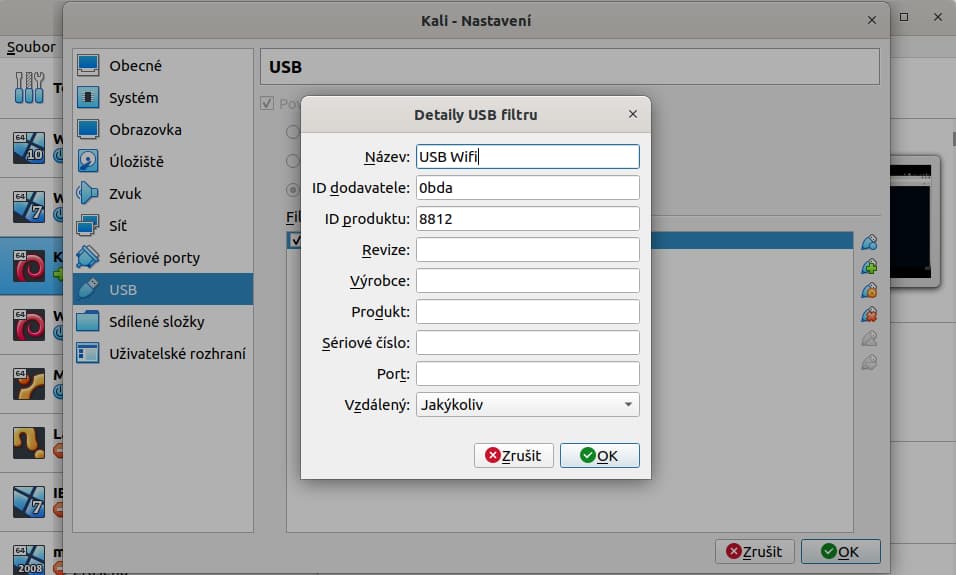This screenshot has width=956, height=575.
Task: Click ID produktu field with 8812
Action: (x=527, y=218)
